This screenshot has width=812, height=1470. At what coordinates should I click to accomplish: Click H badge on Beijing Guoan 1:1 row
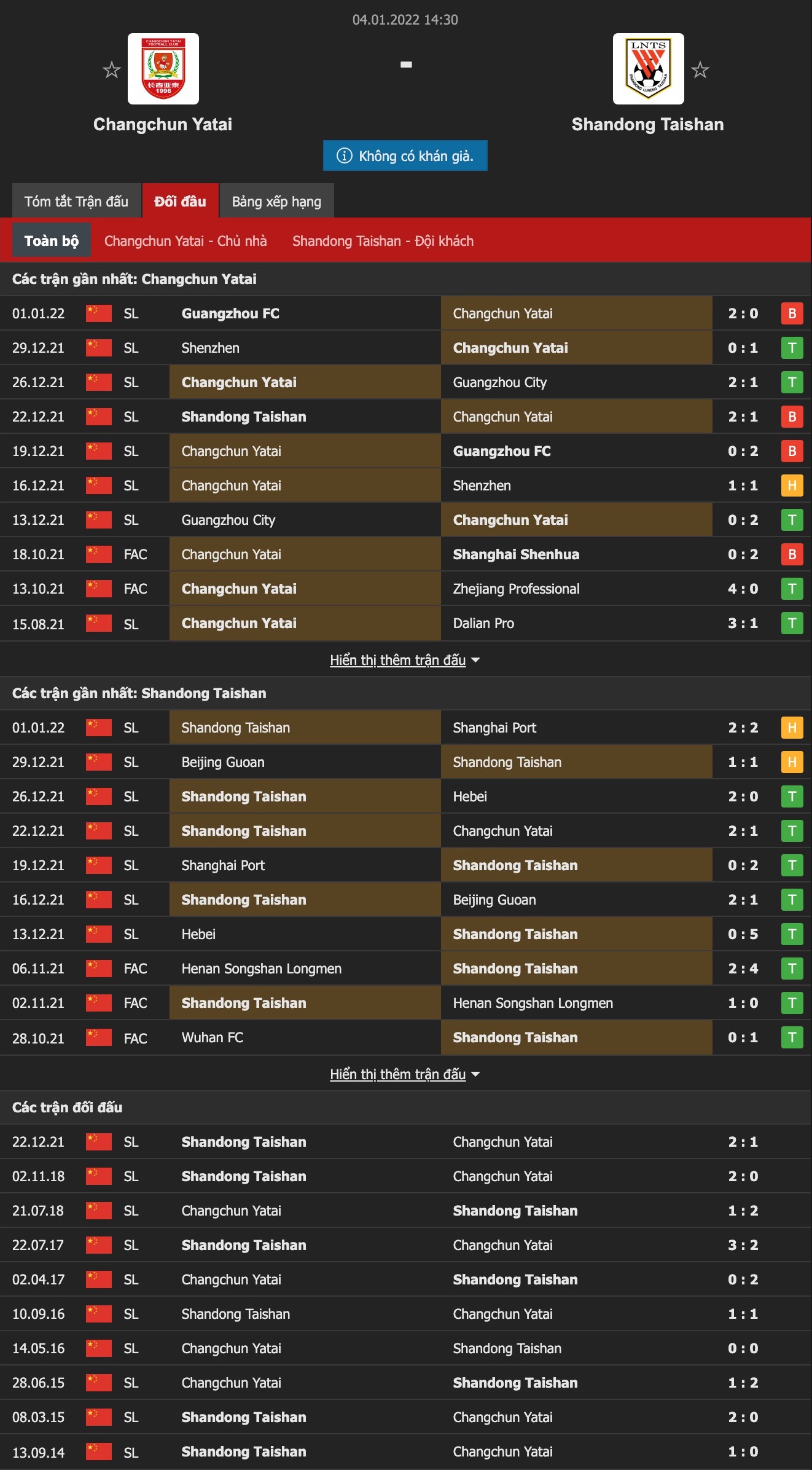tap(792, 762)
